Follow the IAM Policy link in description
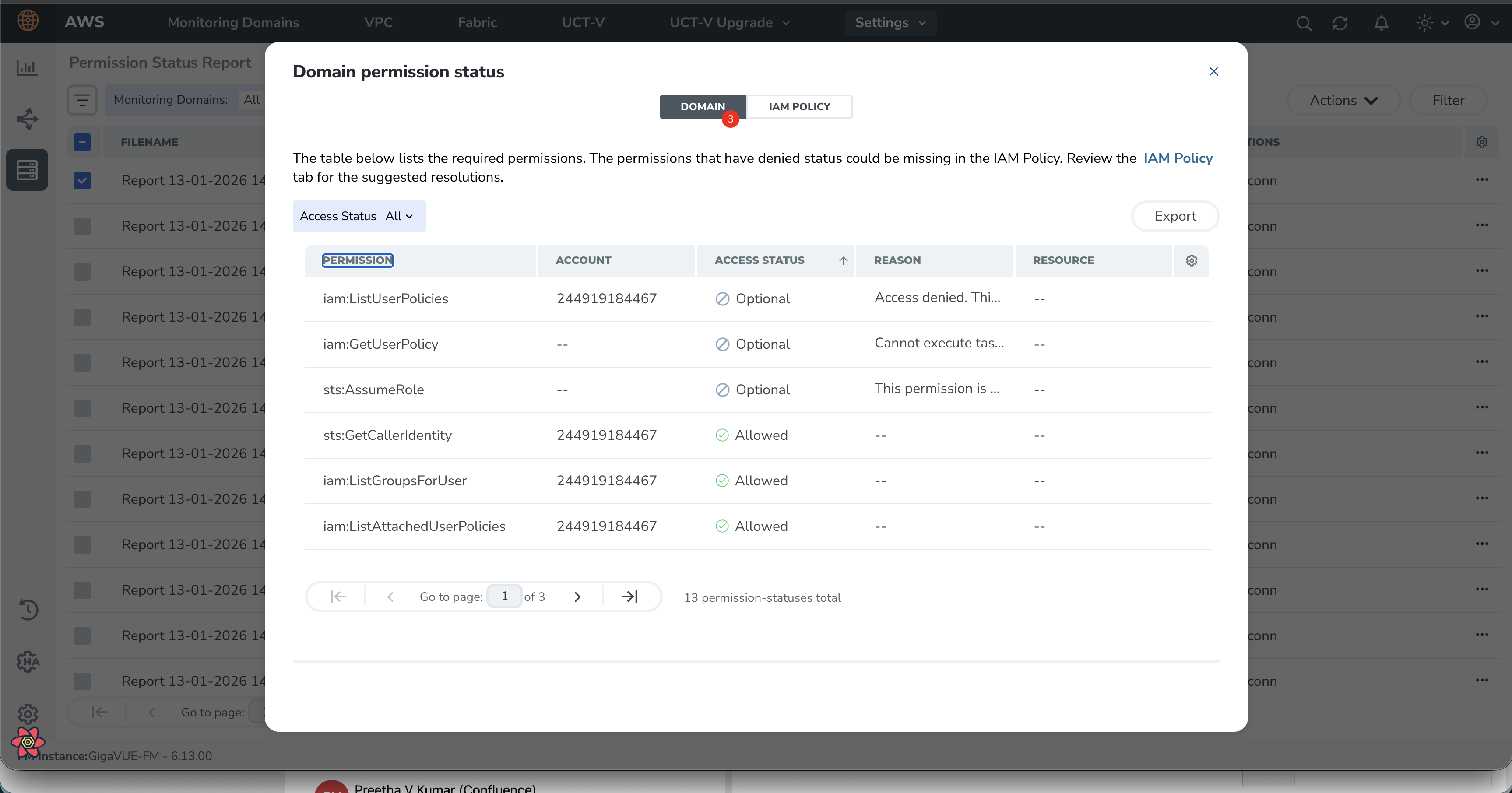Viewport: 1512px width, 793px height. click(x=1178, y=158)
